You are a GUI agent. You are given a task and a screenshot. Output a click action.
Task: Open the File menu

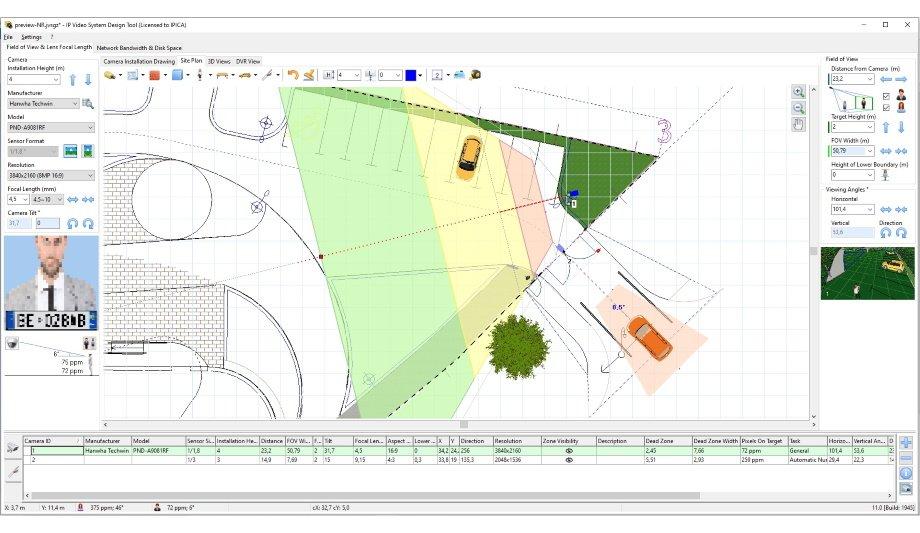tap(8, 37)
